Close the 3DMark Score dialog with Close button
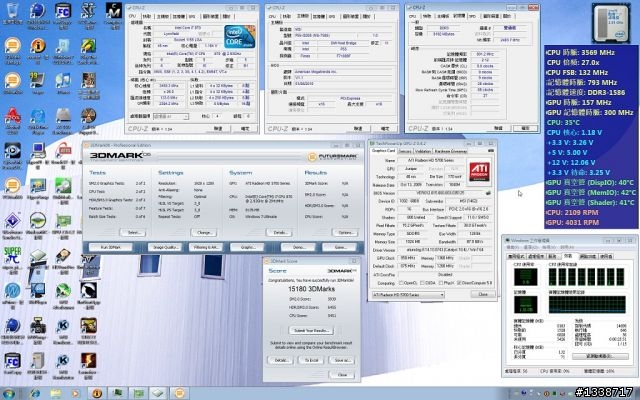Image resolution: width=640 pixels, height=400 pixels. pos(342,375)
